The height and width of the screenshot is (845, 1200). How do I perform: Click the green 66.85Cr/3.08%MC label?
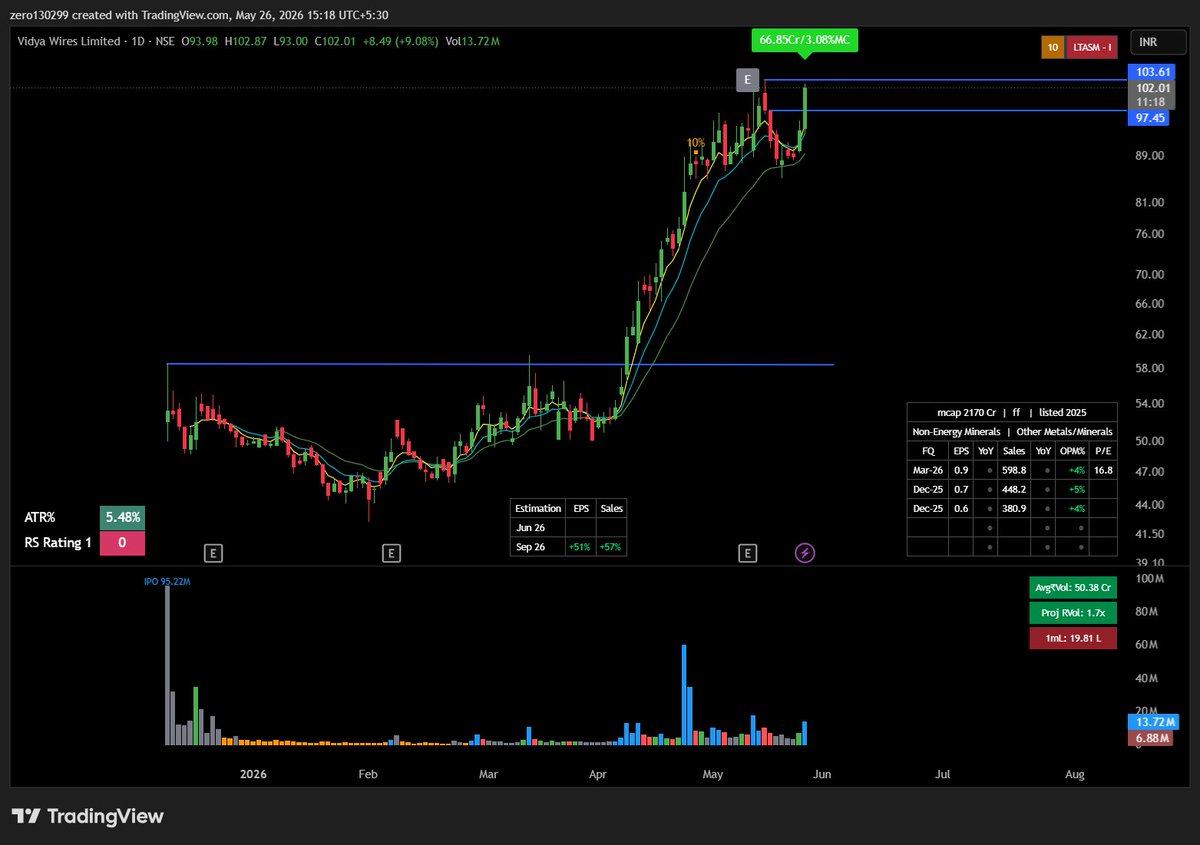click(804, 40)
